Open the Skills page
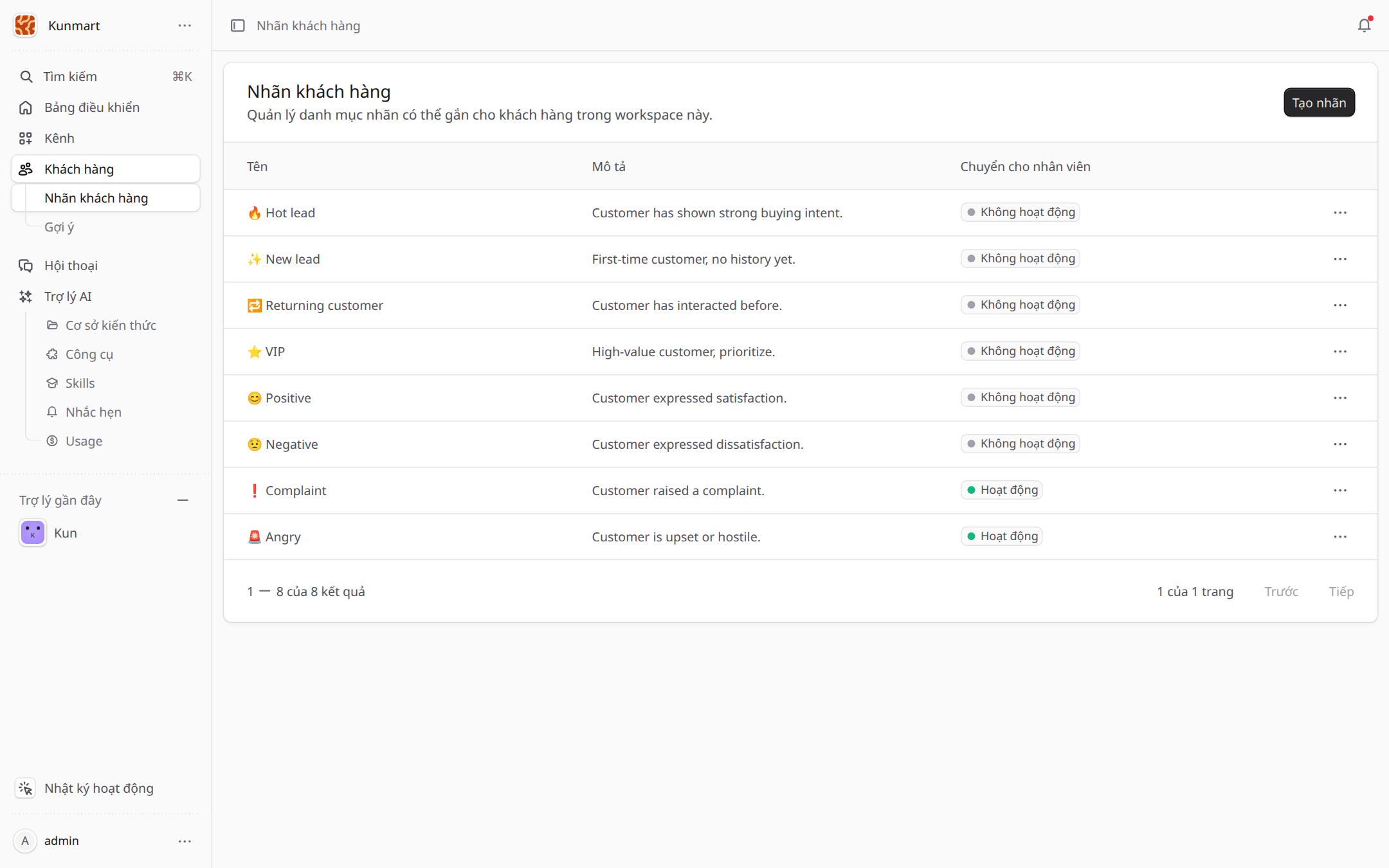 click(x=80, y=383)
